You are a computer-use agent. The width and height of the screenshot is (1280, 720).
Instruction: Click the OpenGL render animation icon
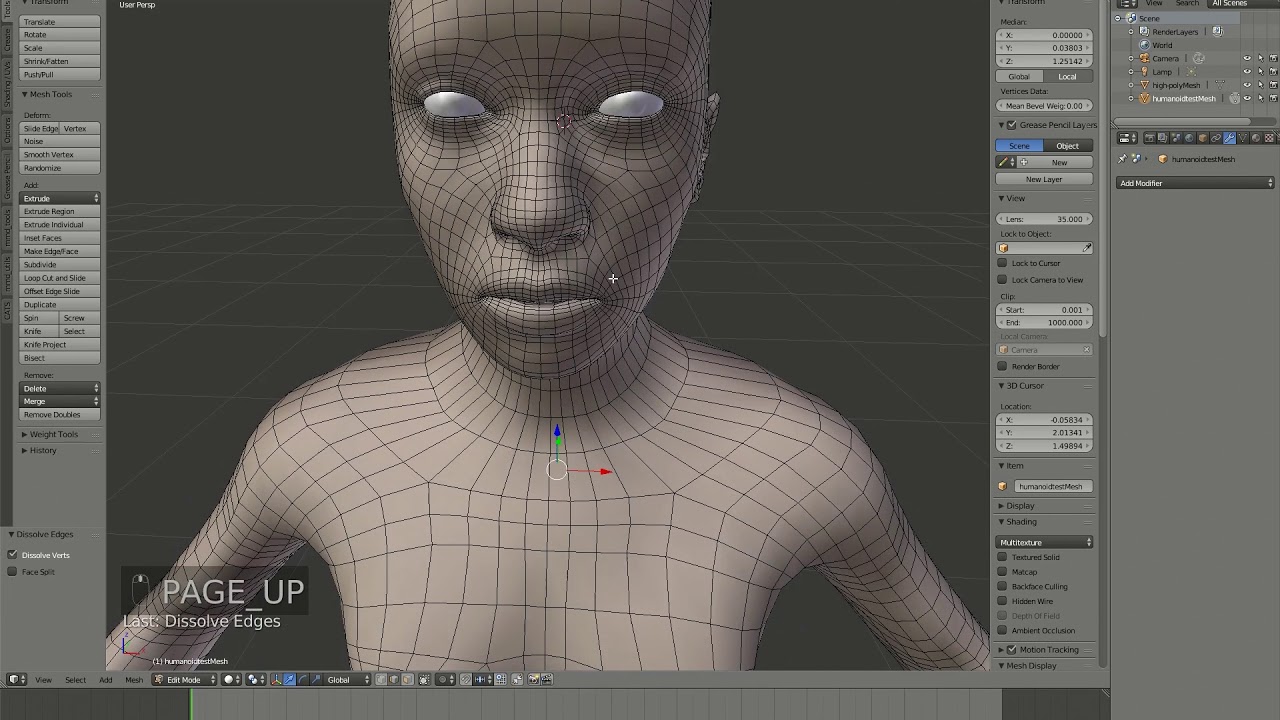pos(547,680)
